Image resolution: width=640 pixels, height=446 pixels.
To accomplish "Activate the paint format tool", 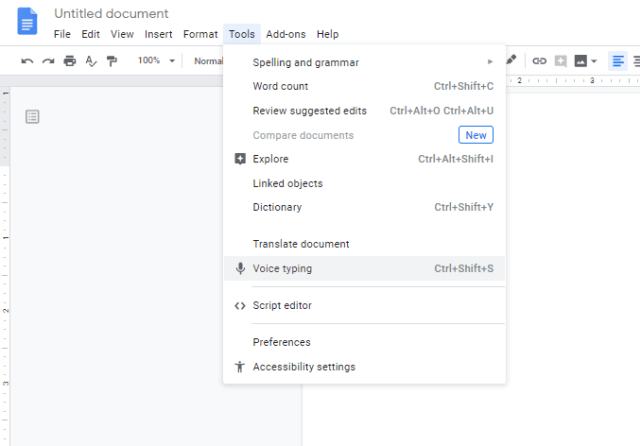I will (x=112, y=61).
